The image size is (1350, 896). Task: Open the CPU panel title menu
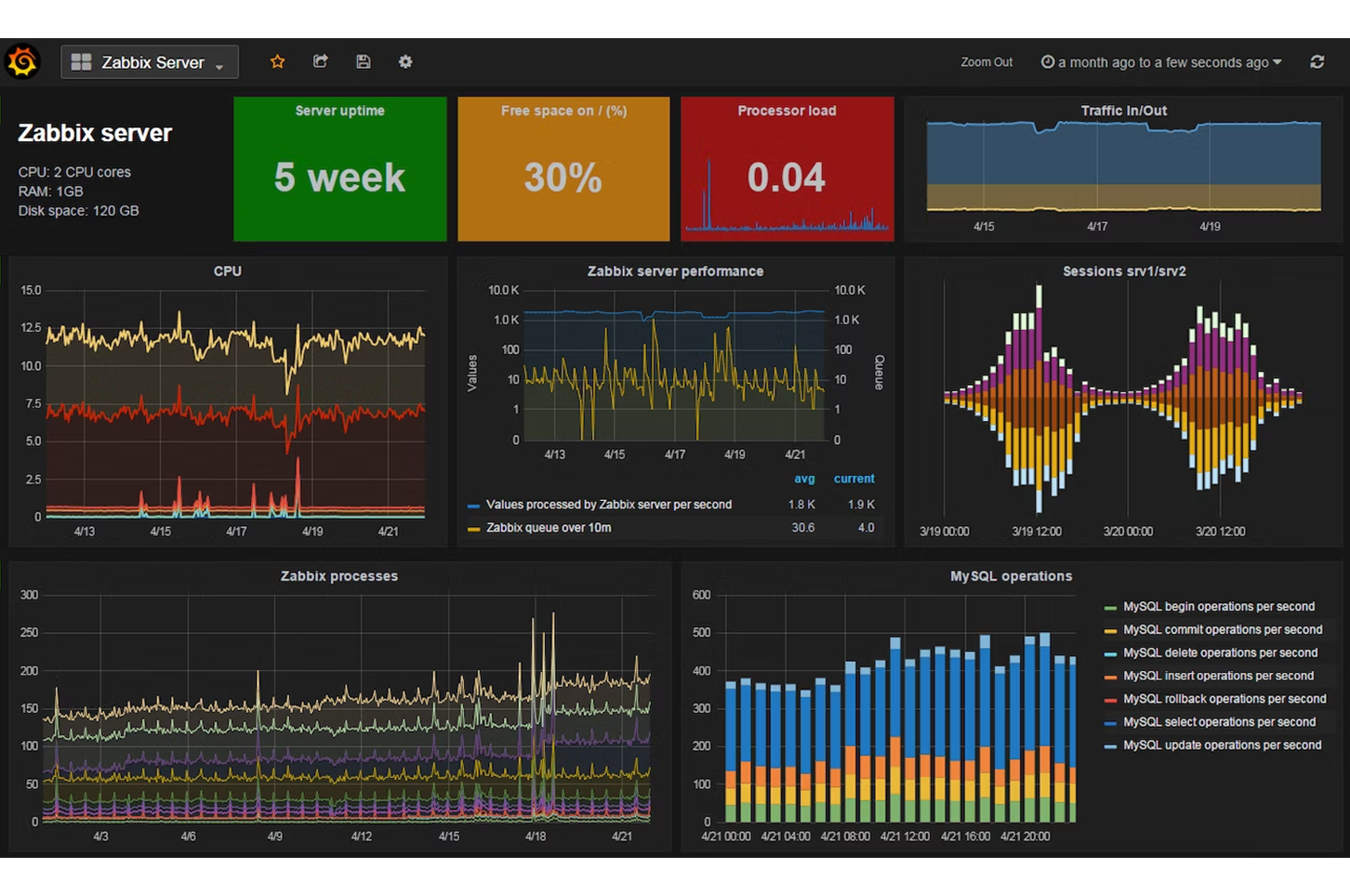click(x=228, y=271)
